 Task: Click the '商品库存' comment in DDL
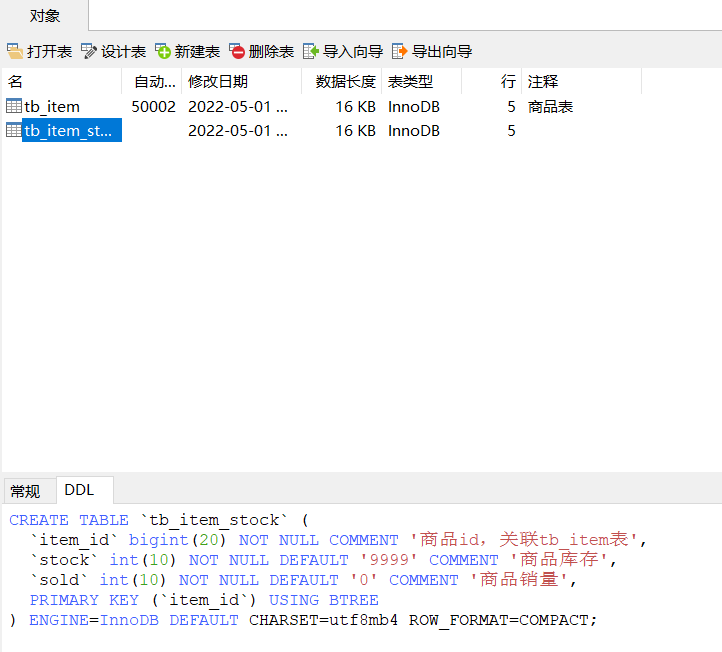click(x=559, y=559)
